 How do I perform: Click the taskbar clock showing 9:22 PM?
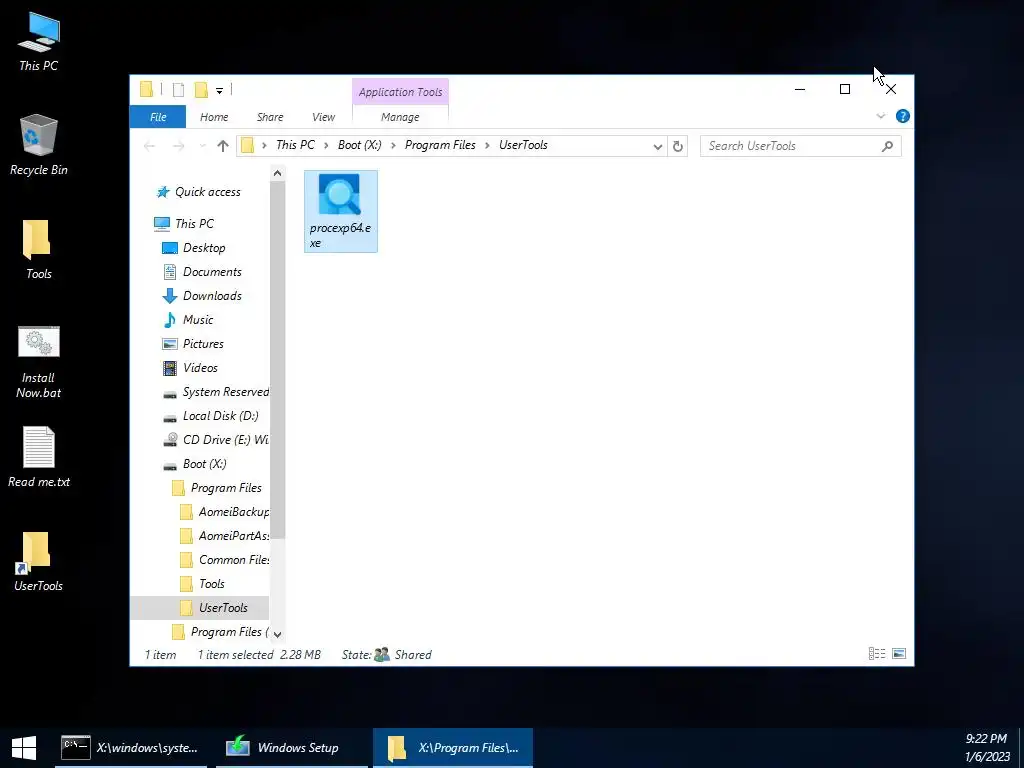click(986, 748)
